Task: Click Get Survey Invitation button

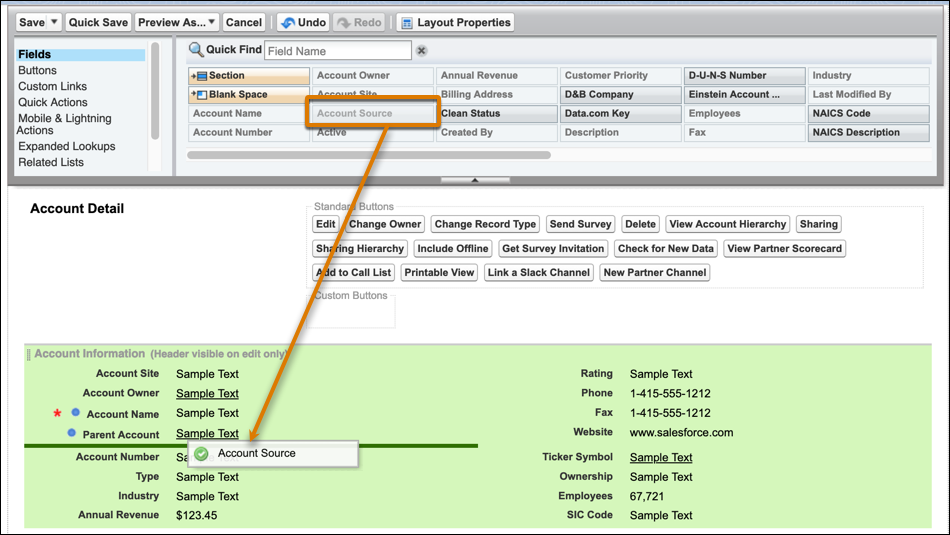Action: [553, 248]
